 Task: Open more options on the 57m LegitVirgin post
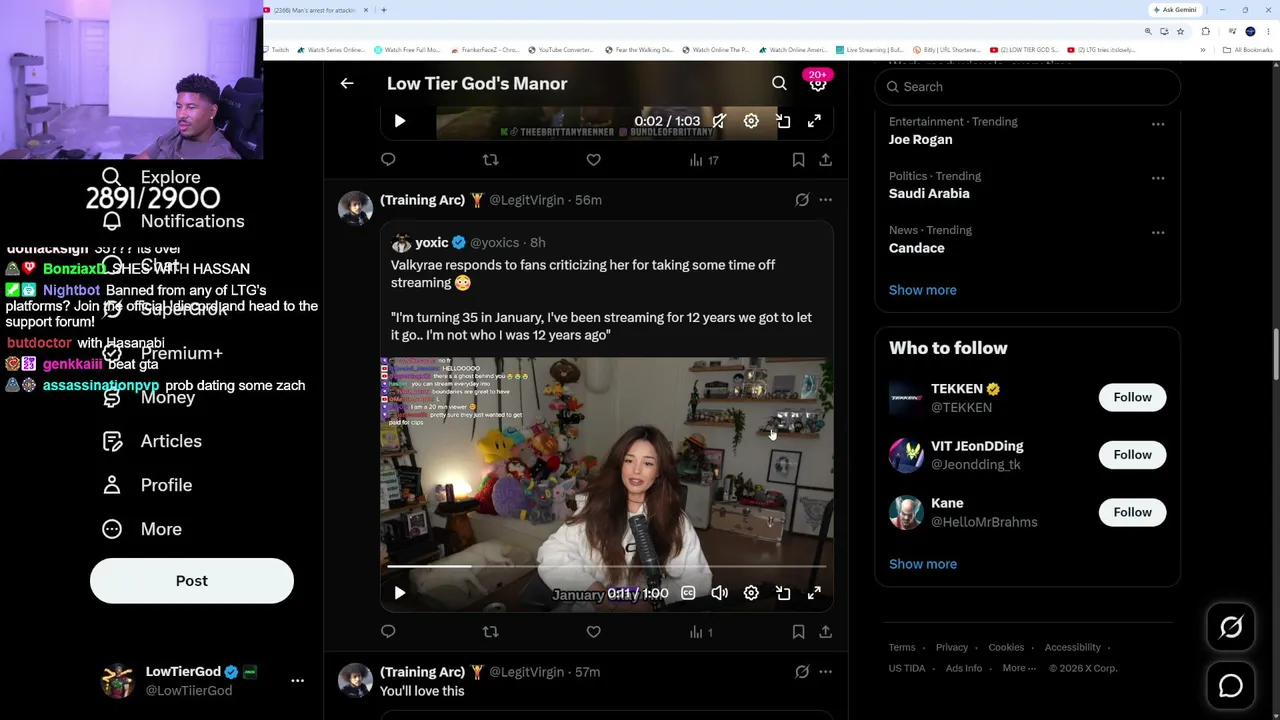[825, 672]
